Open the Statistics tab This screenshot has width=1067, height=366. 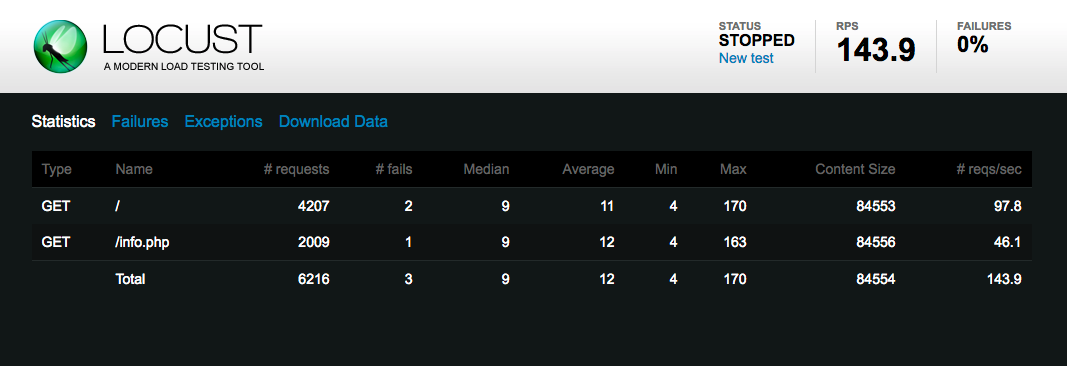(x=63, y=122)
